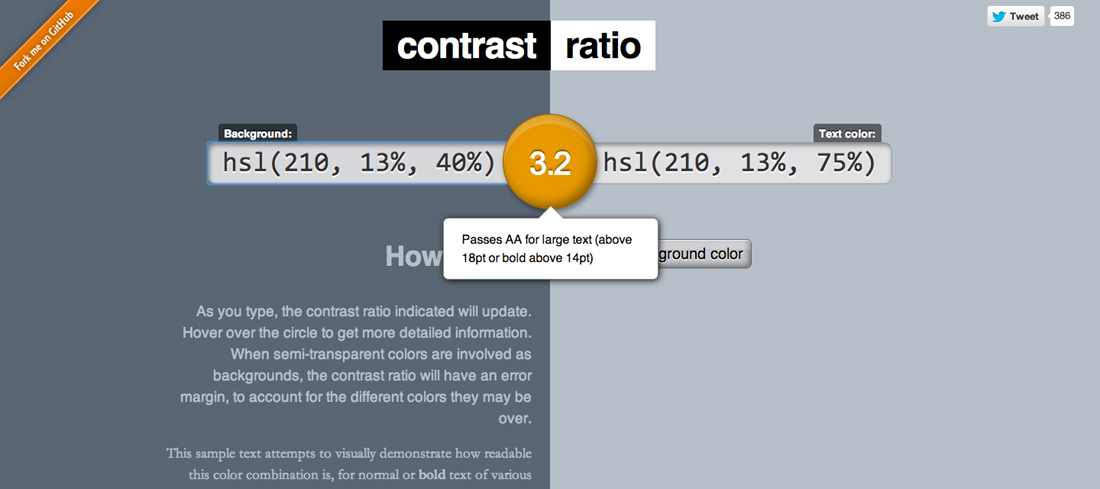Click the 'error margin' instruction line
The height and width of the screenshot is (489, 1100).
pos(372,375)
